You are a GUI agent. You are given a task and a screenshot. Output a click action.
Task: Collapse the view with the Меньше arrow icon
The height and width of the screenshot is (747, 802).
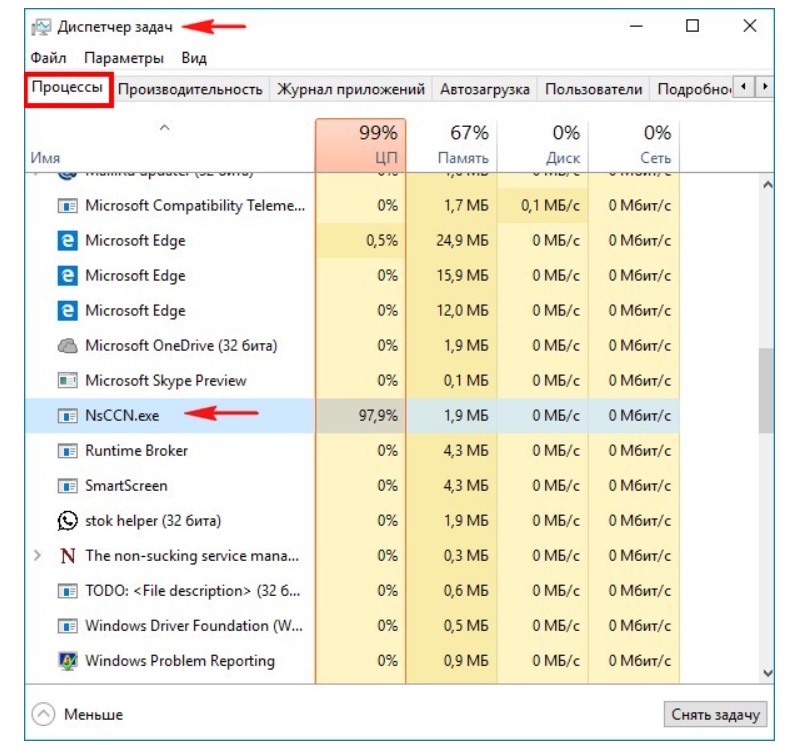pos(43,714)
